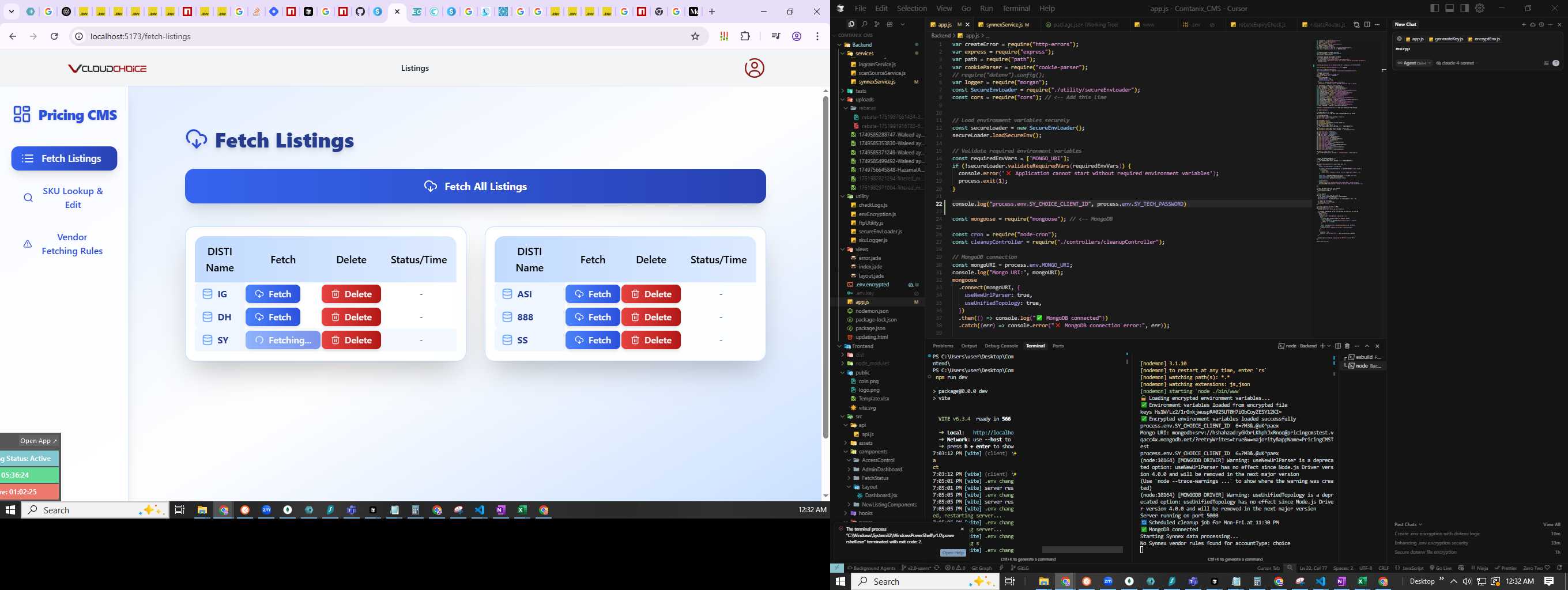Bookmark page with star icon in Chrome
Viewport: 1568px width, 590px height.
[695, 36]
